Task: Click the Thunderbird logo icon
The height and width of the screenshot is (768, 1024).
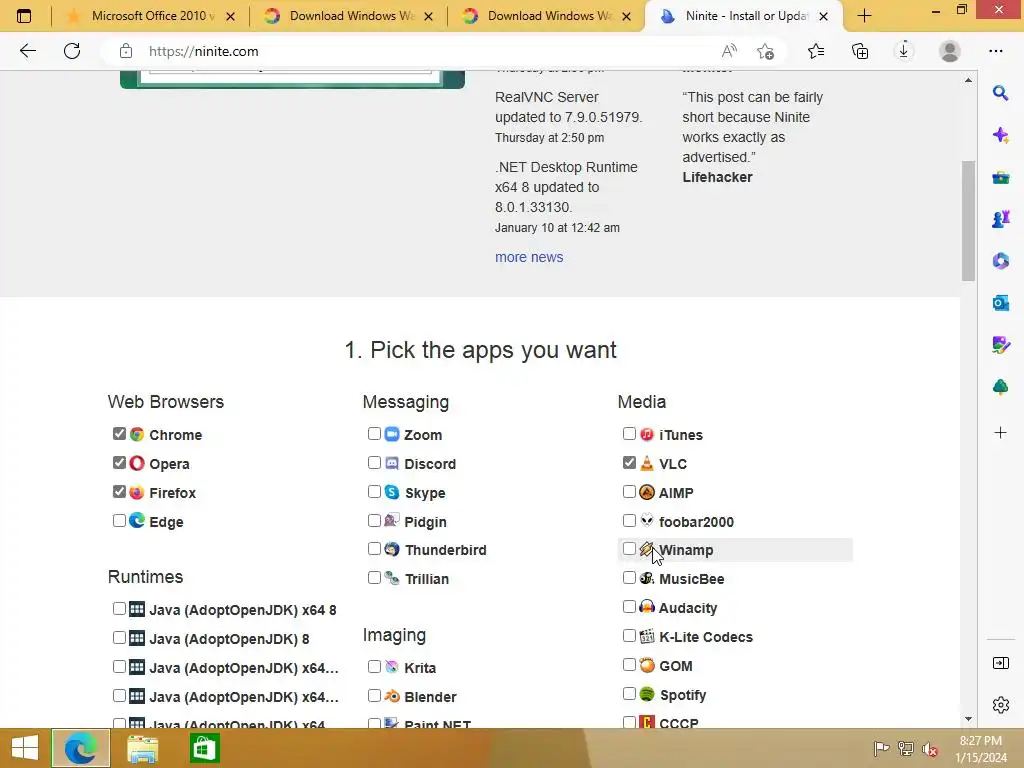Action: [392, 549]
